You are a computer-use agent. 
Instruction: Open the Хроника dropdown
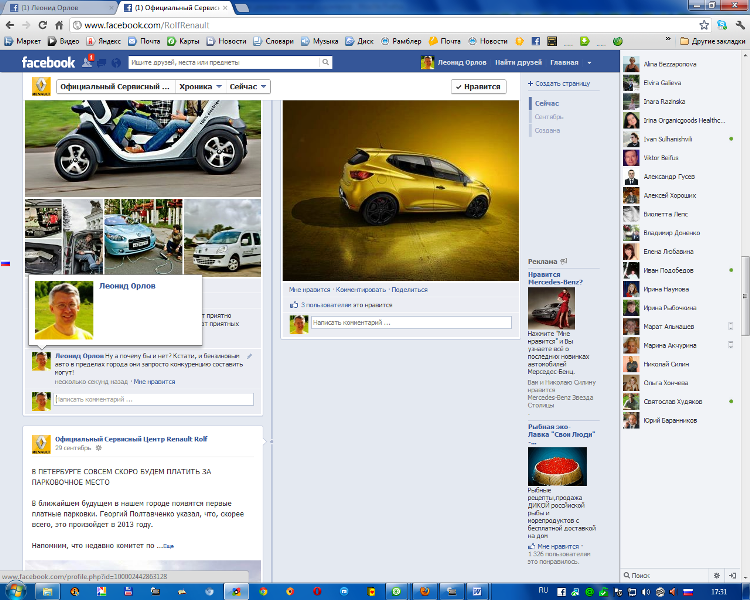pyautogui.click(x=200, y=87)
